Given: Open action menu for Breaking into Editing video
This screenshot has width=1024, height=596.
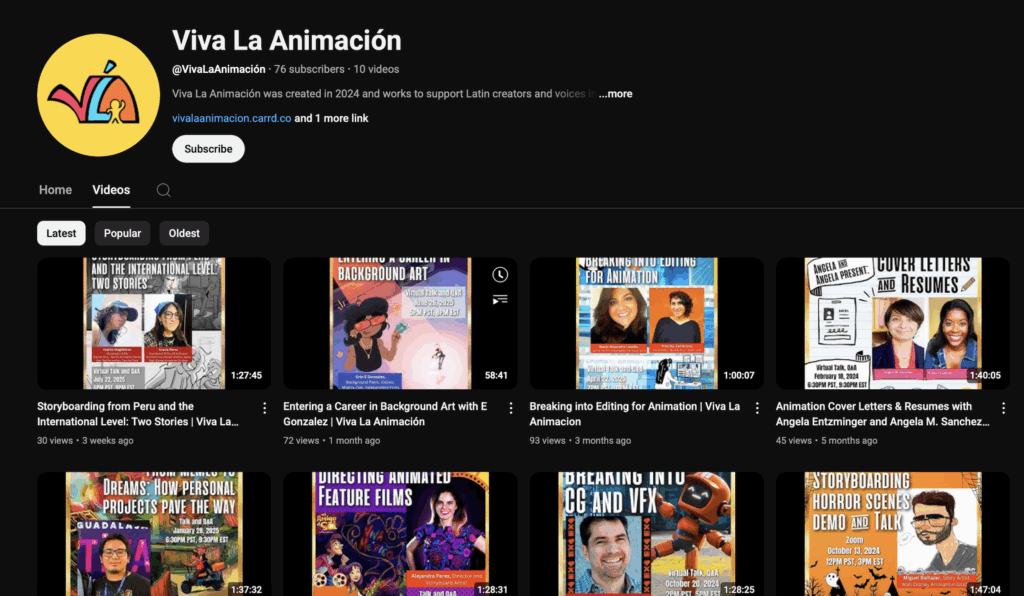Looking at the screenshot, I should point(757,408).
